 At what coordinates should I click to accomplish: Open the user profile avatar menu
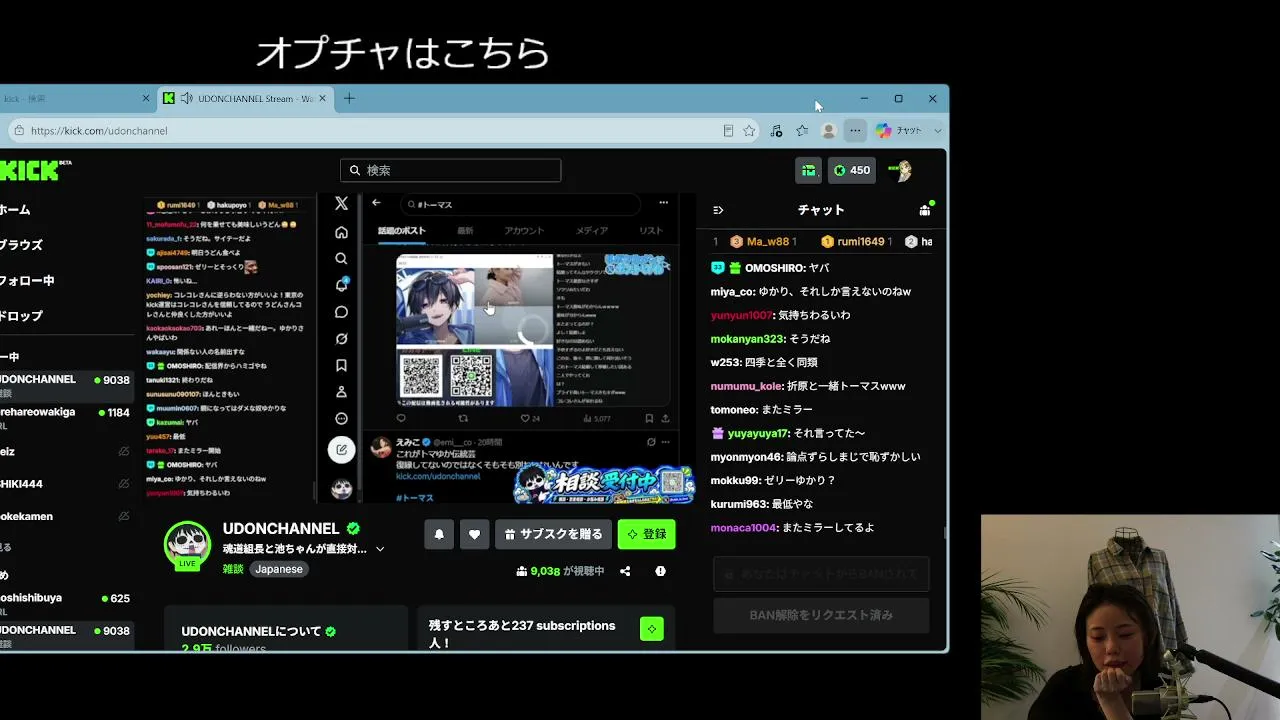pos(900,170)
